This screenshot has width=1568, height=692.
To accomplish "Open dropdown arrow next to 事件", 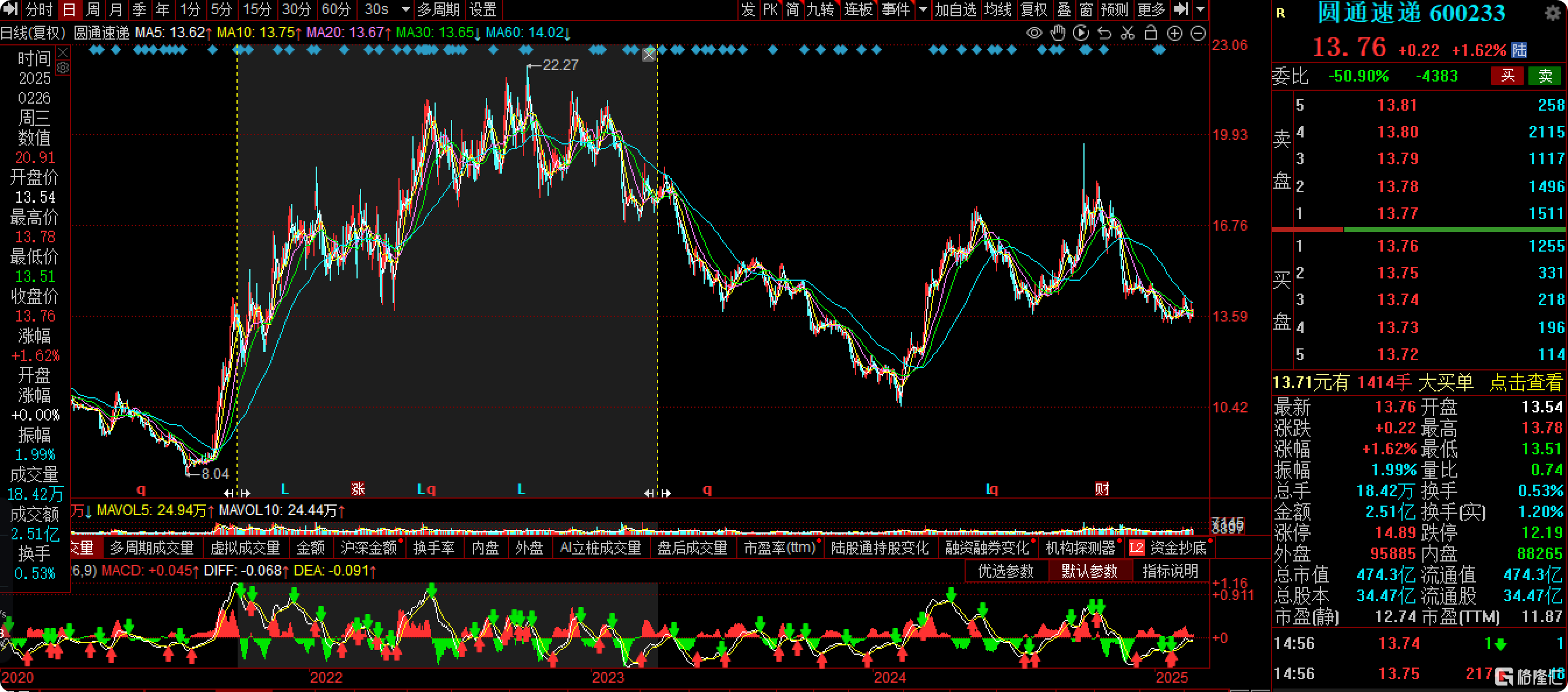I will pos(923,9).
